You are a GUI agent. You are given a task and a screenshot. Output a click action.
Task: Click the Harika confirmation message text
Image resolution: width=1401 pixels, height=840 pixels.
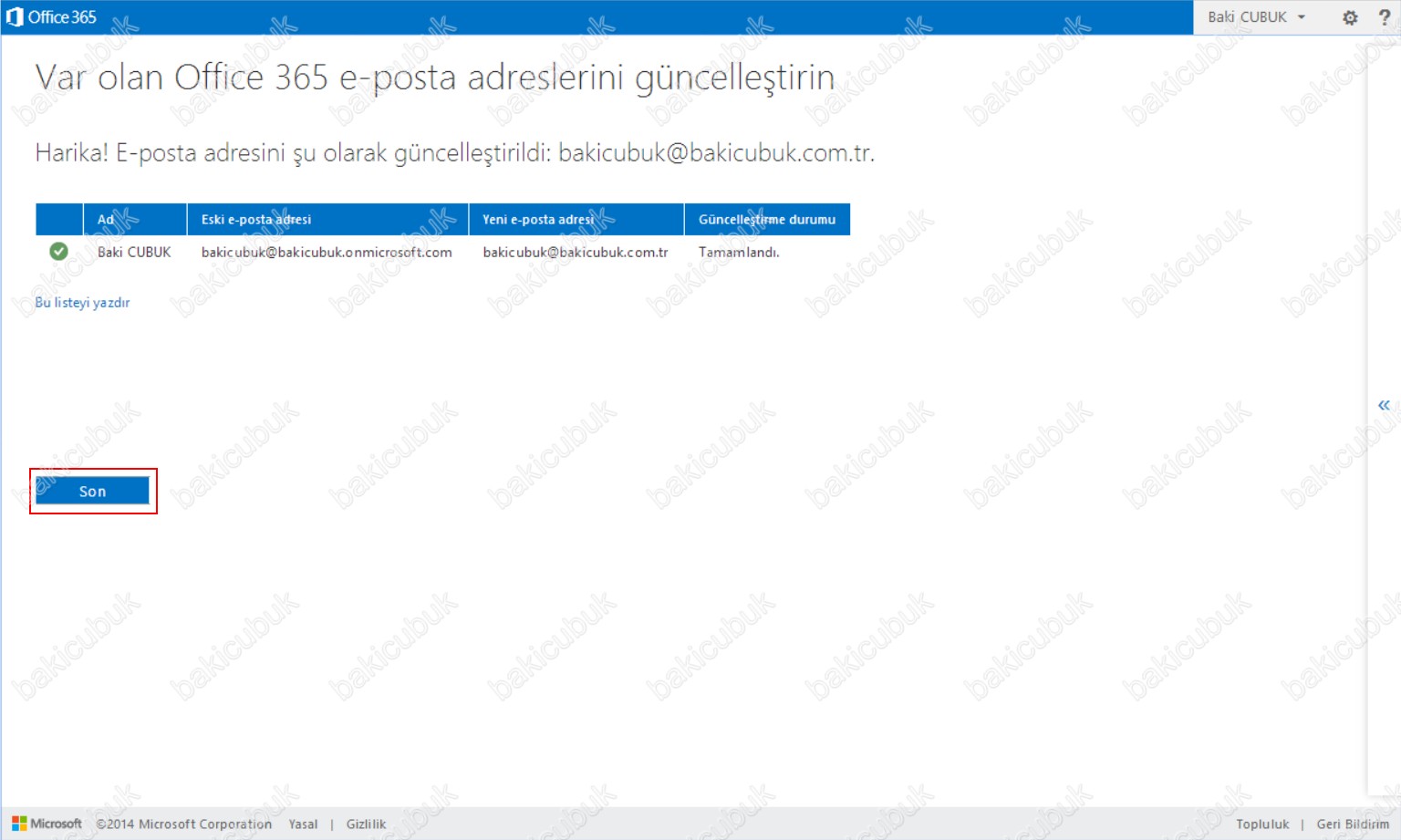454,152
